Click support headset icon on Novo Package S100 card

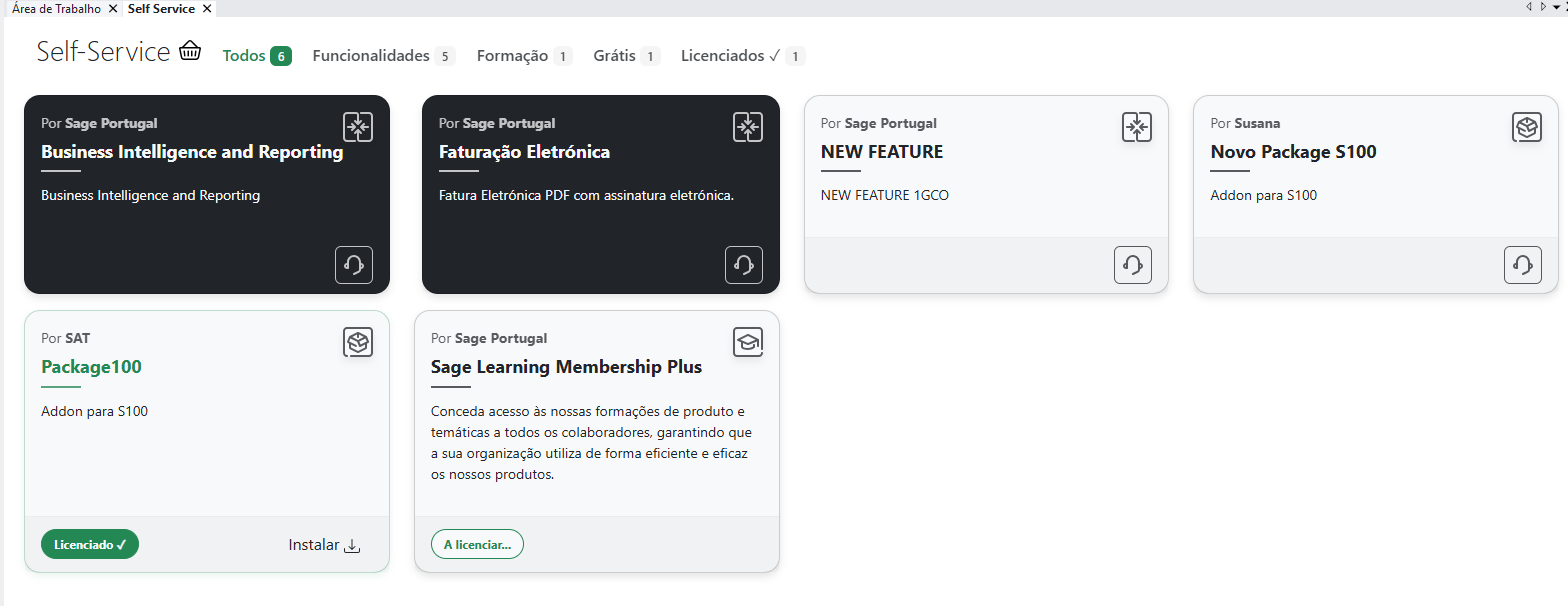coord(1523,265)
